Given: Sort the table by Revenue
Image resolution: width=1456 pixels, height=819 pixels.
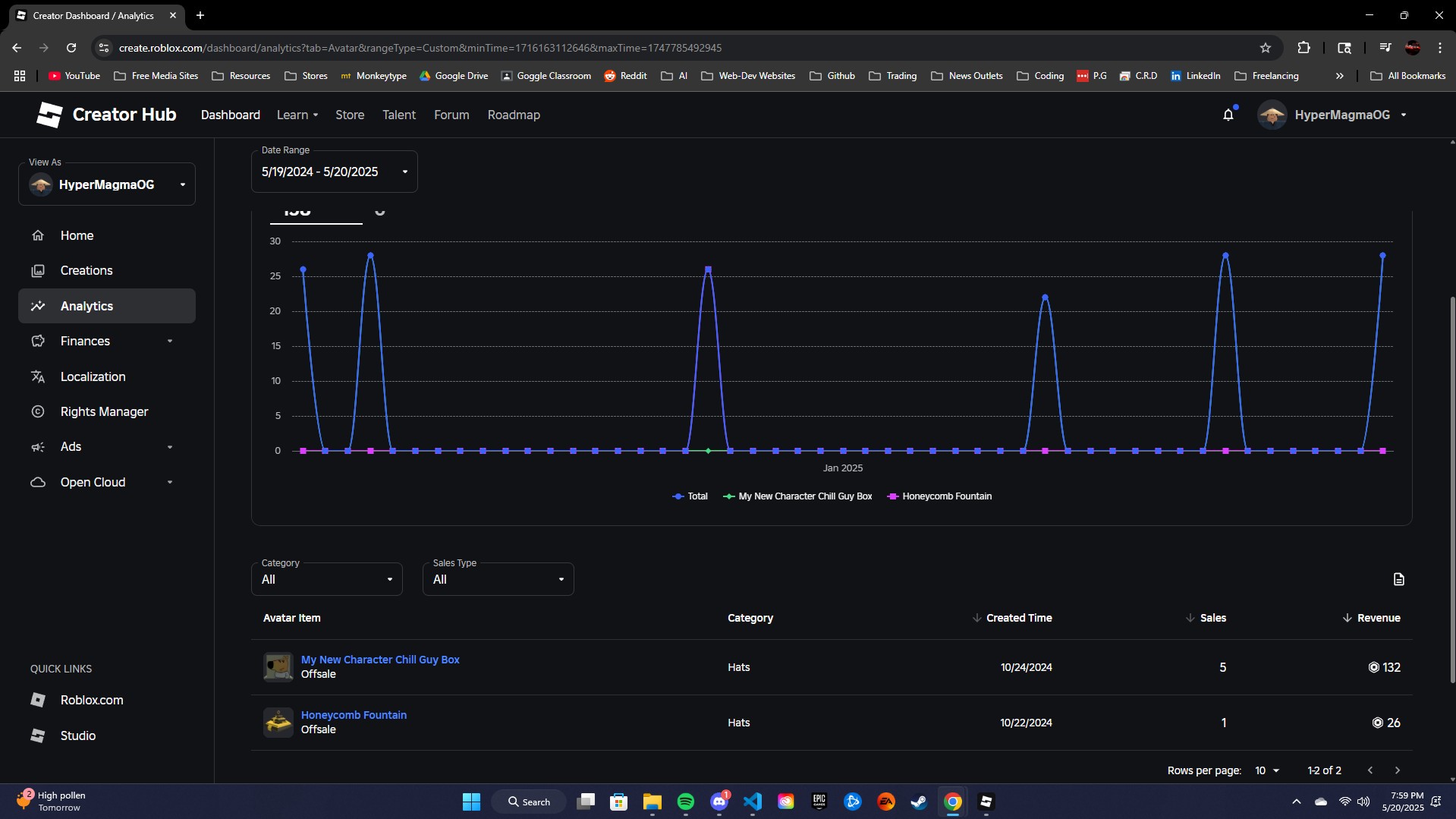Looking at the screenshot, I should [x=1372, y=618].
